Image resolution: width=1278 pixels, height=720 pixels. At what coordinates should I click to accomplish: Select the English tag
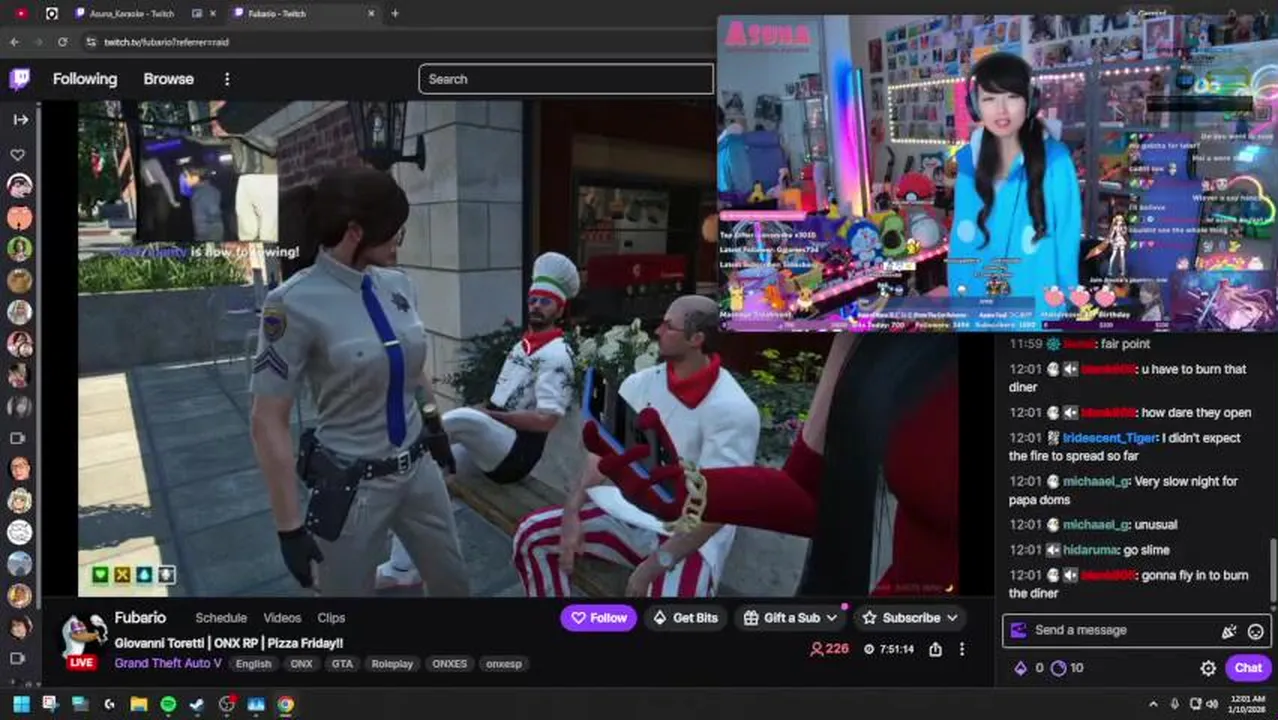253,663
